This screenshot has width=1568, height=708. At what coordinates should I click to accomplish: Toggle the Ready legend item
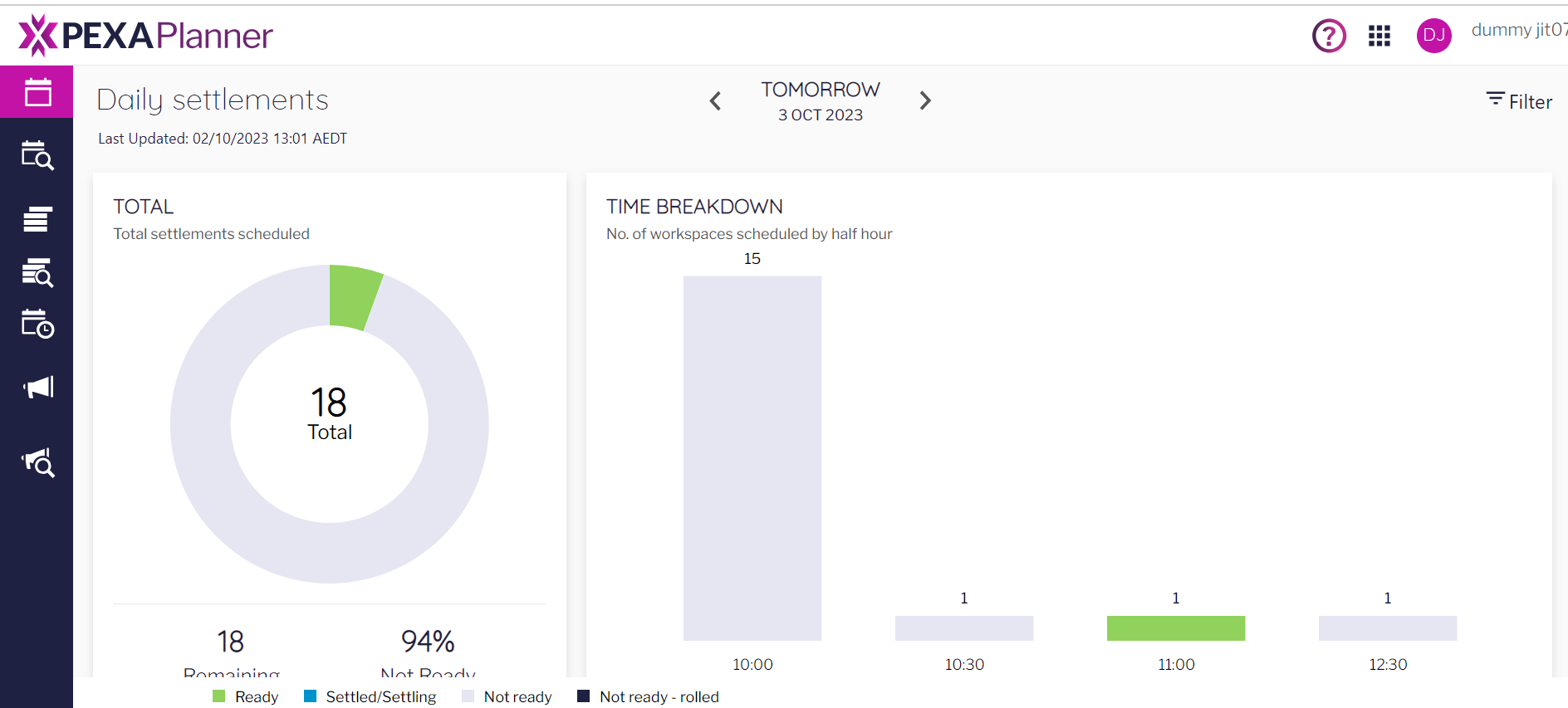click(246, 696)
